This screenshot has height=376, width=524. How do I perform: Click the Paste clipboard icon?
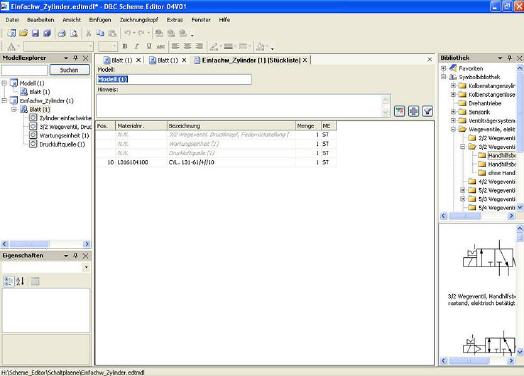pyautogui.click(x=113, y=33)
